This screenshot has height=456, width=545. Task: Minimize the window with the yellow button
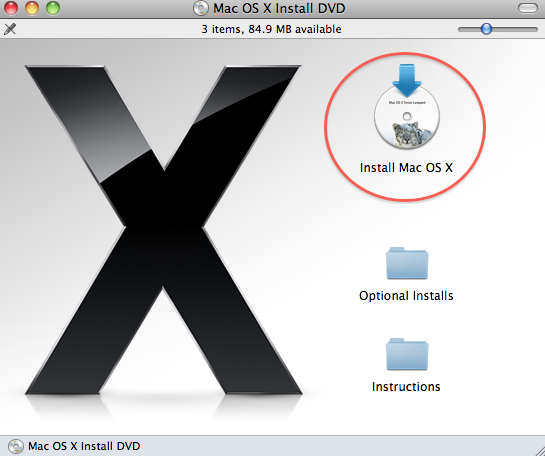pyautogui.click(x=32, y=8)
